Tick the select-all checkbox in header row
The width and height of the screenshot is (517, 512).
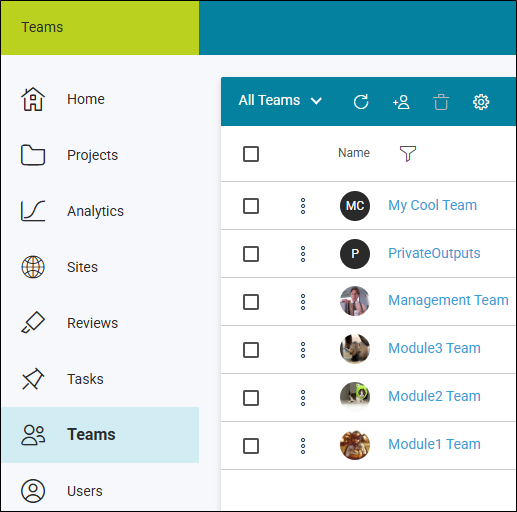pos(251,154)
